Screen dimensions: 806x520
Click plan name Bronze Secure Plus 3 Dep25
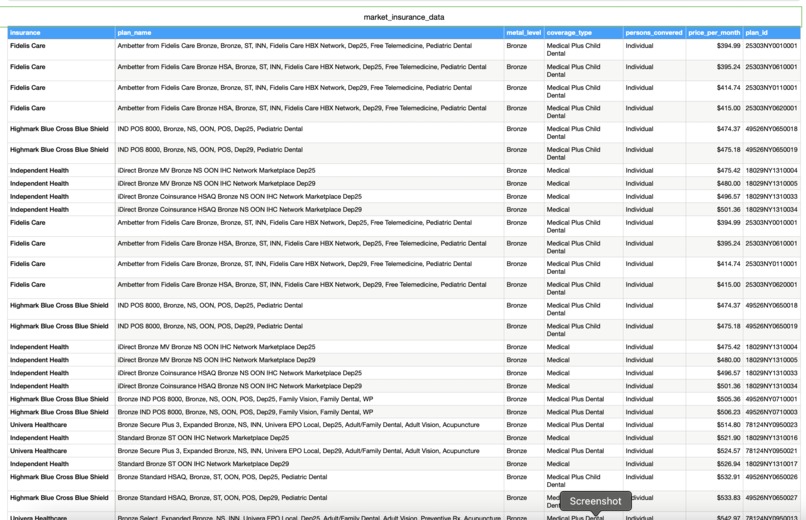(x=298, y=425)
